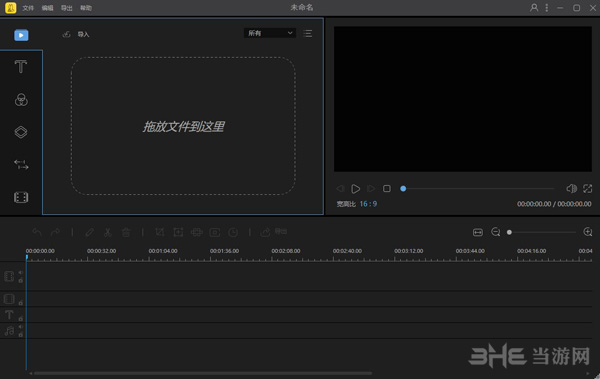Click the text track T icon
Screen dimensions: 600x379
[x=9, y=315]
